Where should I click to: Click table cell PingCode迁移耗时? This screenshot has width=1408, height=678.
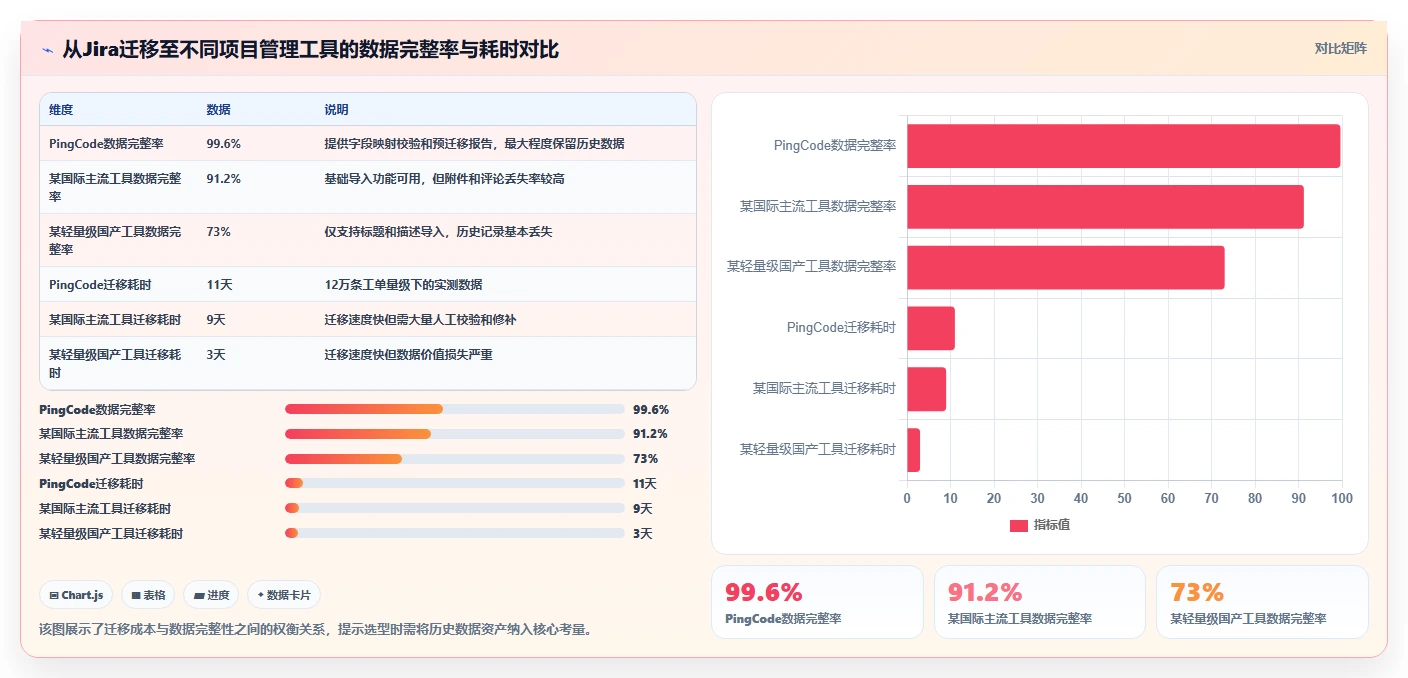pyautogui.click(x=100, y=285)
